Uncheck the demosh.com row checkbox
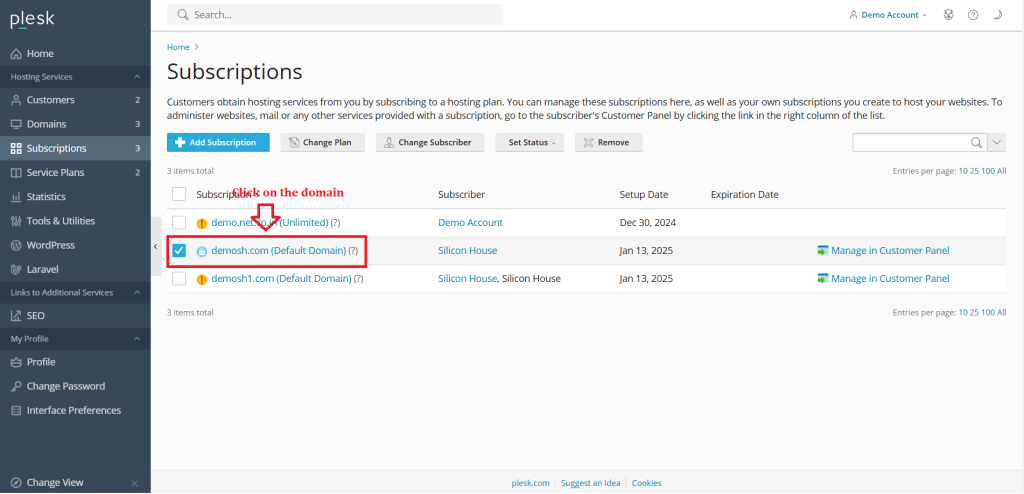1024x494 pixels. coord(179,250)
